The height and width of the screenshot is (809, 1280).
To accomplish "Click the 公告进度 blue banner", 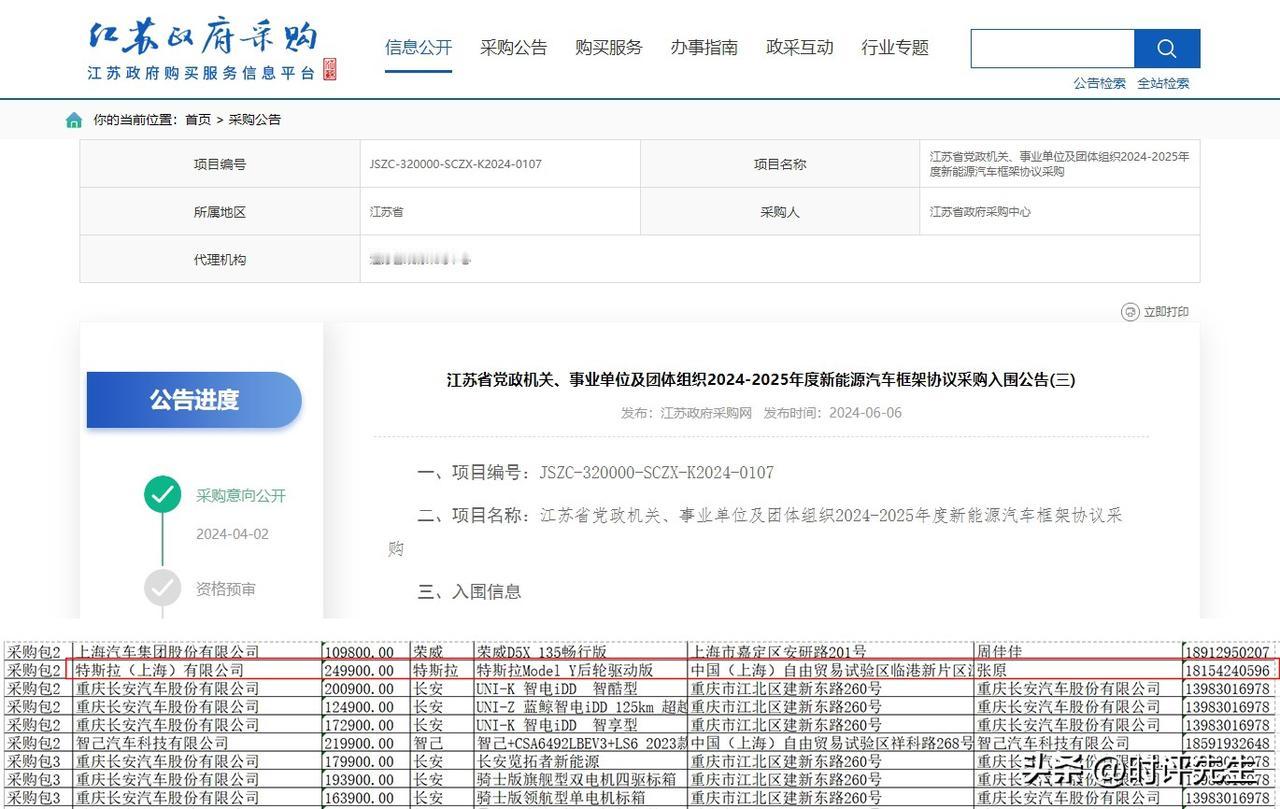I will [x=194, y=400].
